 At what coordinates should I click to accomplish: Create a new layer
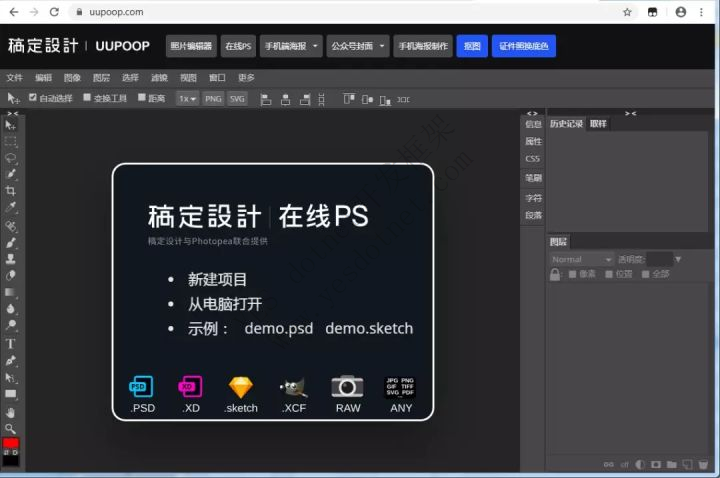coord(687,465)
